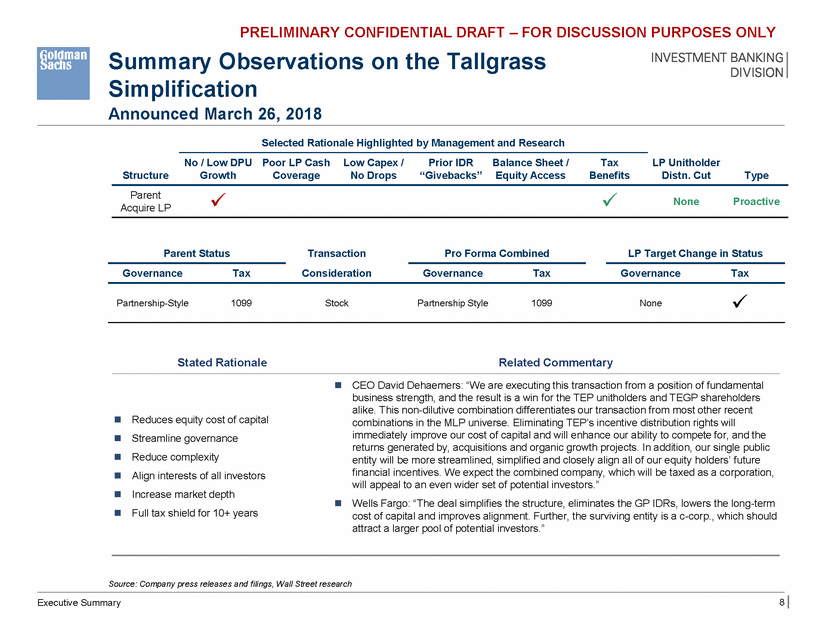Click the INVESTMENT BANKING DIVISION label
The height and width of the screenshot is (635, 822).
click(x=717, y=65)
